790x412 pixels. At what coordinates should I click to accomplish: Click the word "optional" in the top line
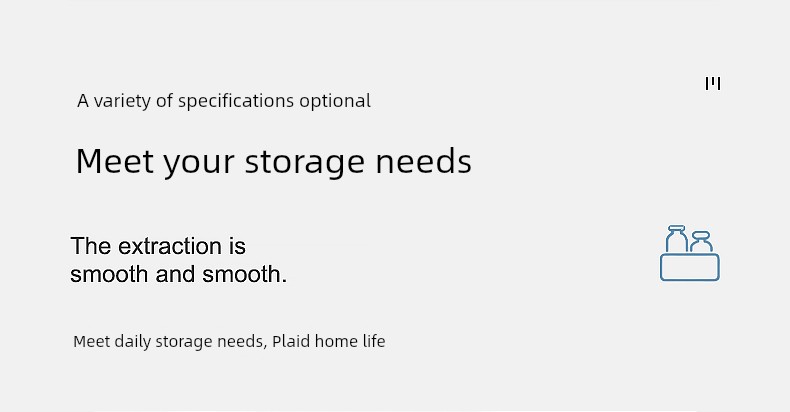(x=335, y=101)
